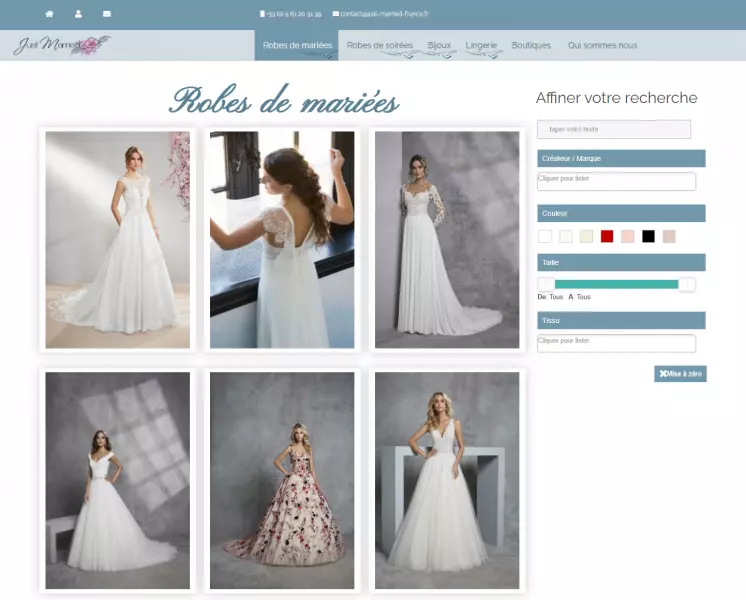Open the Créateur / Marque dropdown list
Image resolution: width=746 pixels, height=600 pixels.
[x=616, y=181]
